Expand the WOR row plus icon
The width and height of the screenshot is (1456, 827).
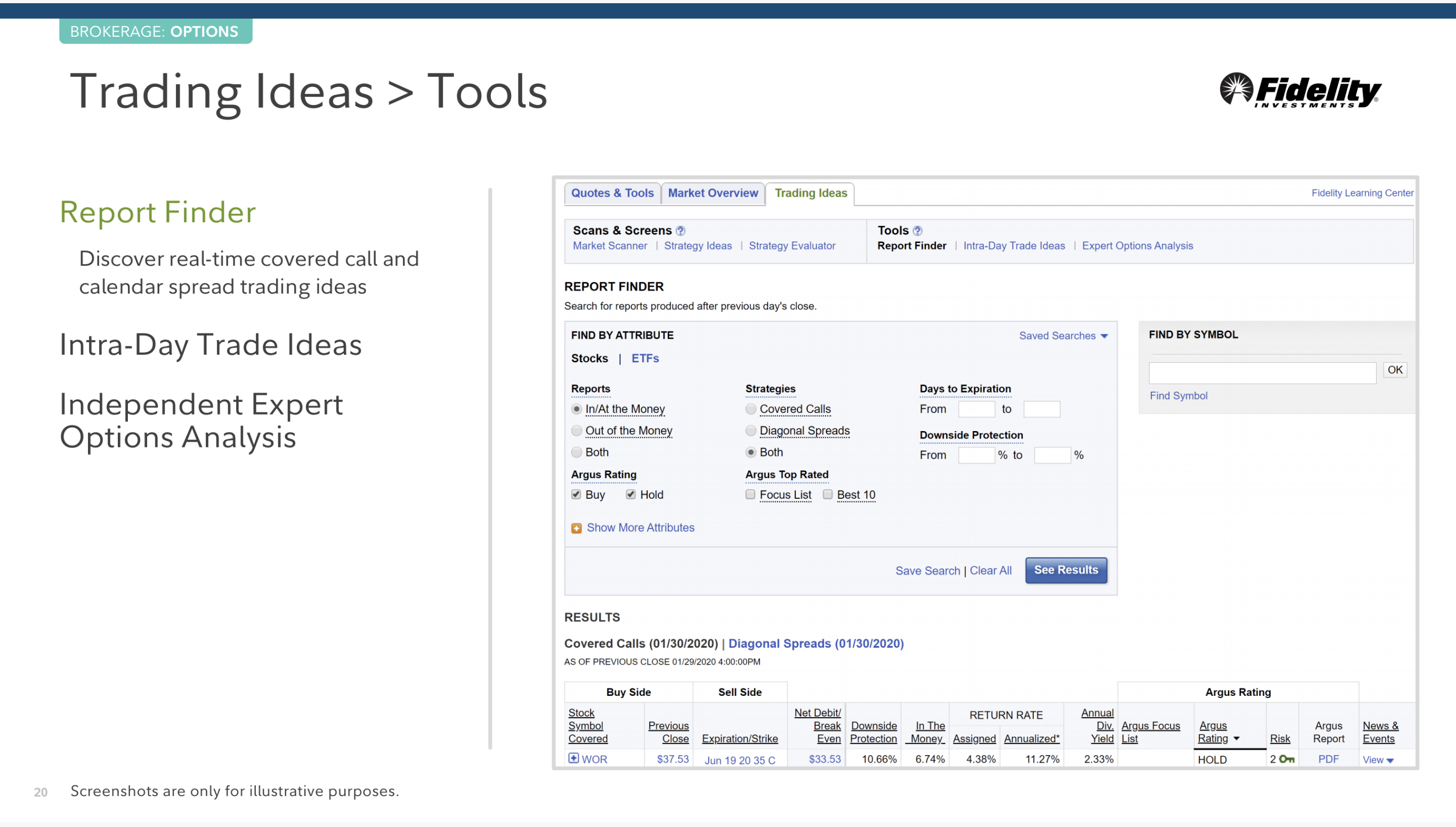[x=574, y=758]
